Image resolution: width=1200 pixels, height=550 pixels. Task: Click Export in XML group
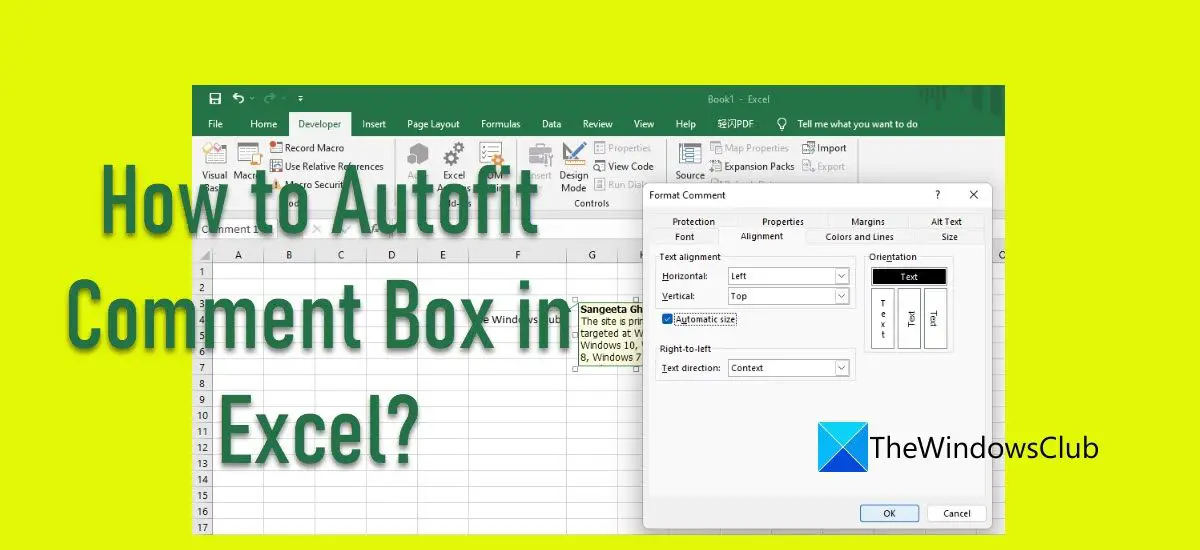point(824,166)
